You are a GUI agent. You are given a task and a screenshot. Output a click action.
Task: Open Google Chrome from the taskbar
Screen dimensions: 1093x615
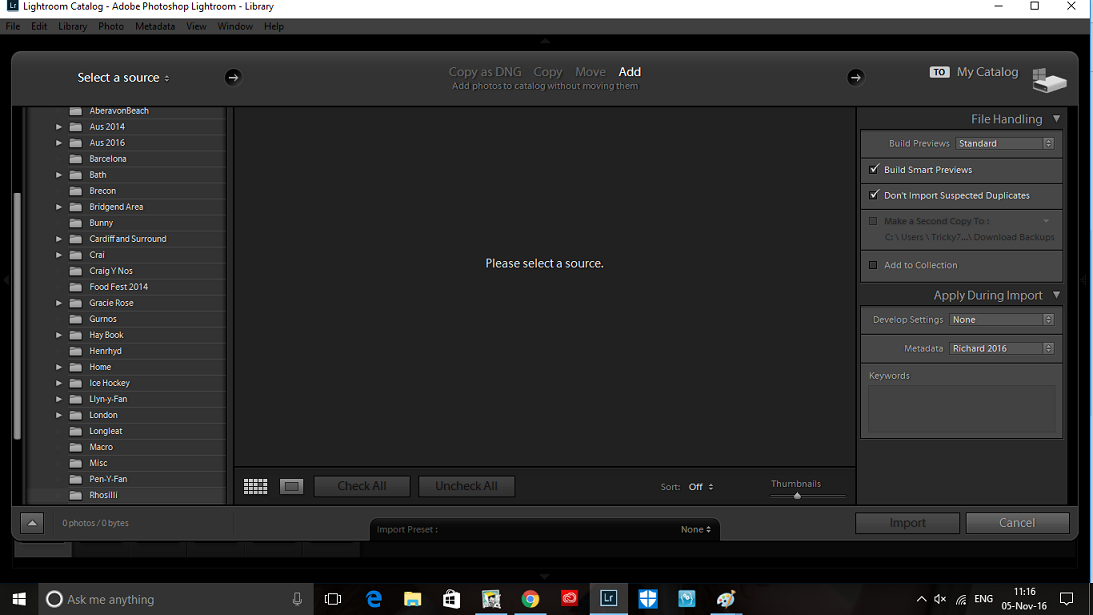pos(530,599)
